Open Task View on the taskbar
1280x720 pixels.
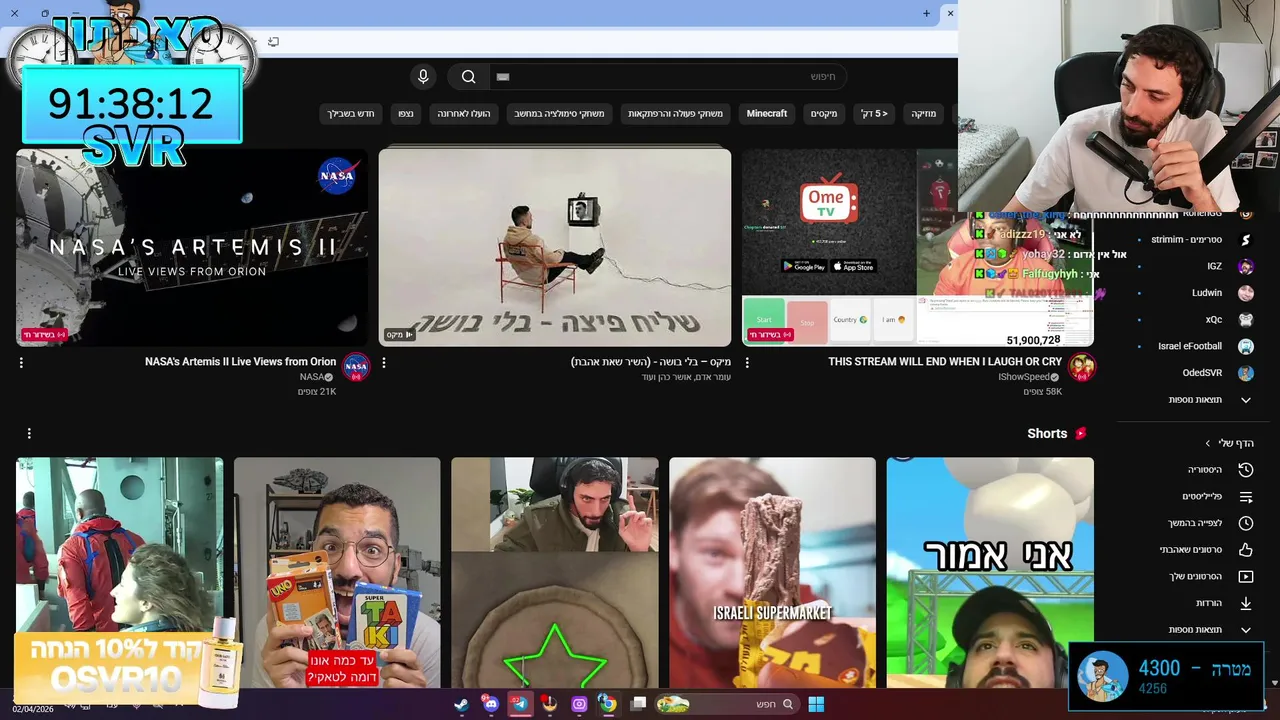coord(638,704)
